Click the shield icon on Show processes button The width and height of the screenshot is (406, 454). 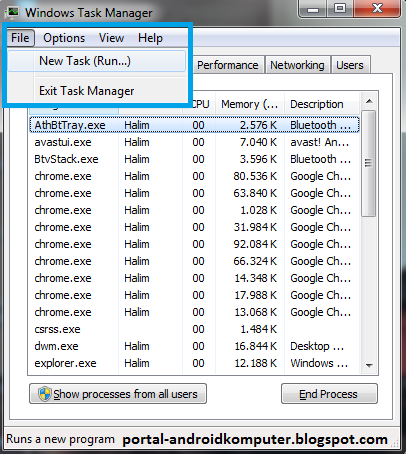44,394
